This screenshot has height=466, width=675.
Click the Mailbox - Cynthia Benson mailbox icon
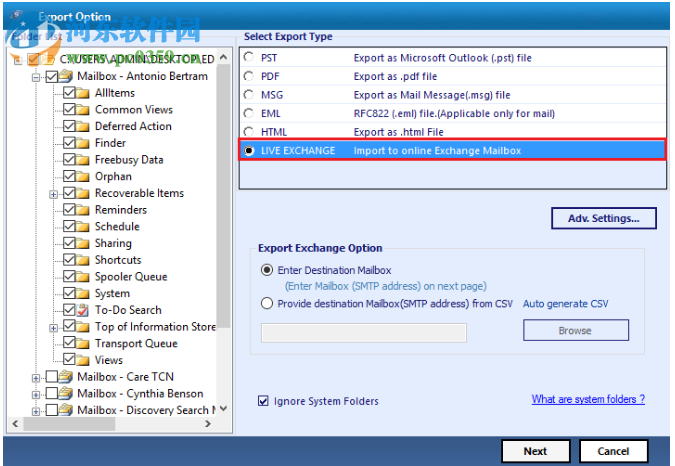[66, 393]
